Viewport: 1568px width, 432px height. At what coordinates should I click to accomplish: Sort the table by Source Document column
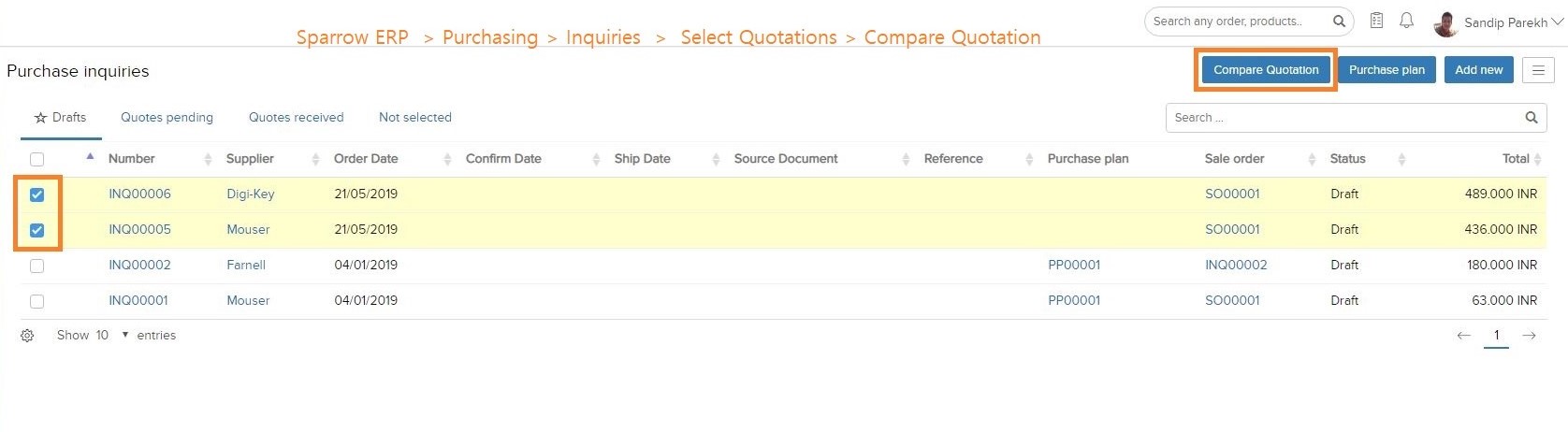(786, 159)
